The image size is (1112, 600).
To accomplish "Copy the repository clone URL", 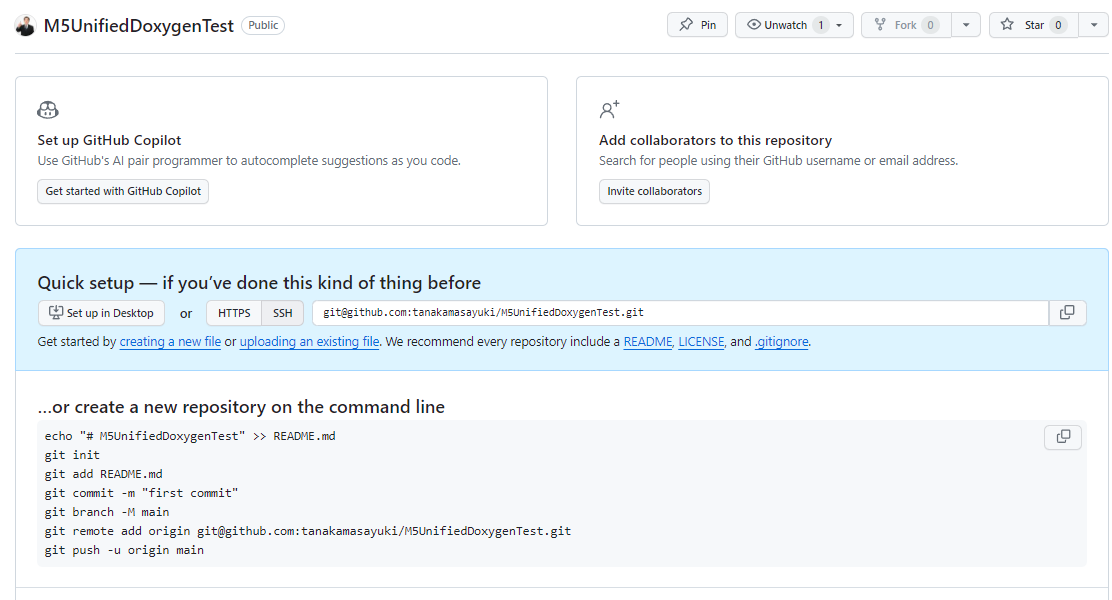I will coord(1067,312).
